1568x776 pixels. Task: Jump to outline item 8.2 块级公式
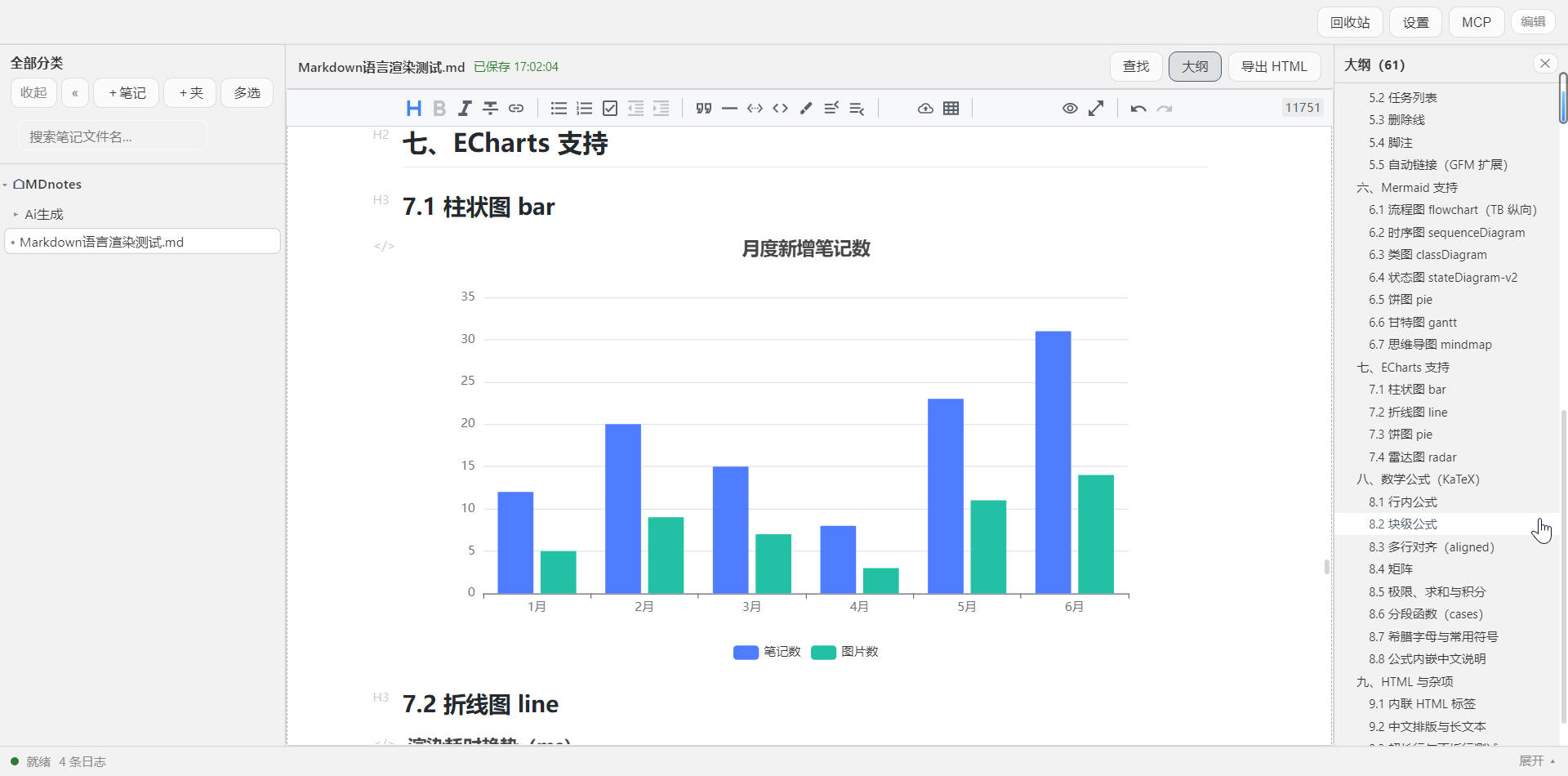click(x=1403, y=524)
